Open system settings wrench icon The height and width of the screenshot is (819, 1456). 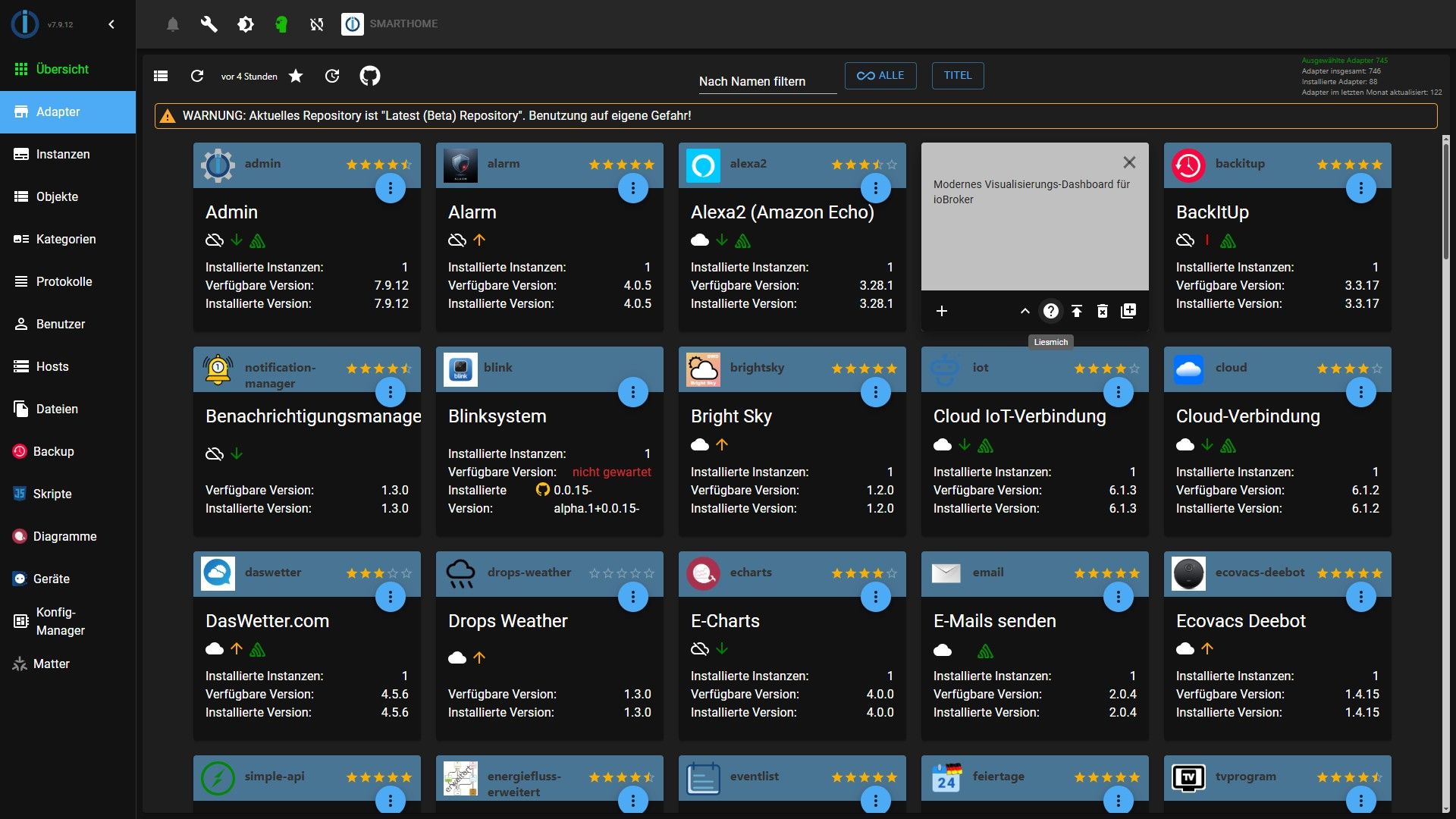pyautogui.click(x=209, y=24)
